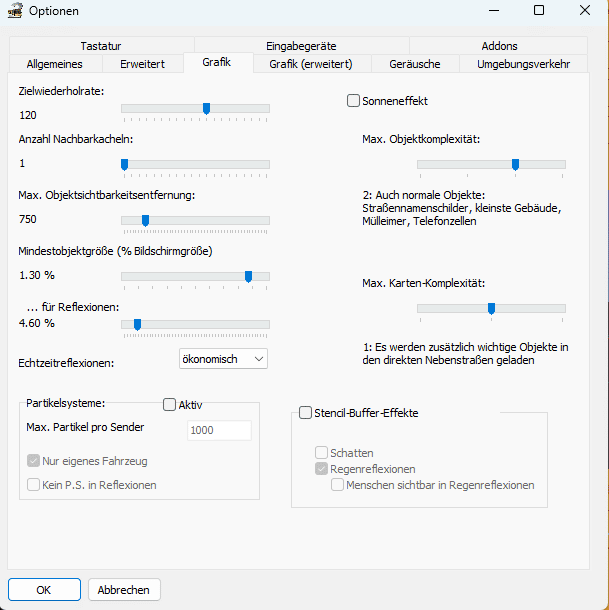
Task: Open the Echtzeitreflexionen dropdown
Action: 223,358
